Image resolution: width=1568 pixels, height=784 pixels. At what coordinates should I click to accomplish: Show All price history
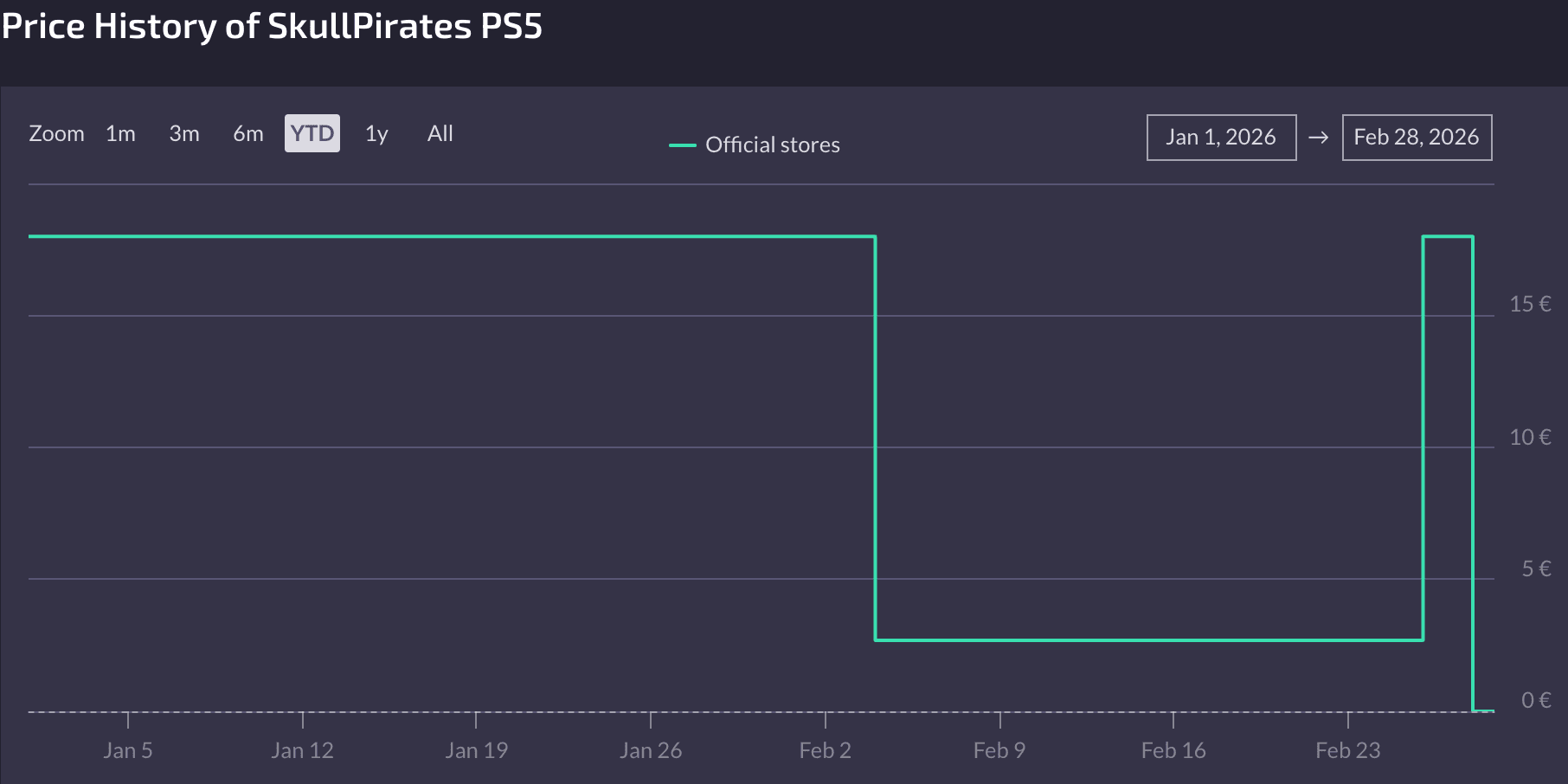pos(440,133)
